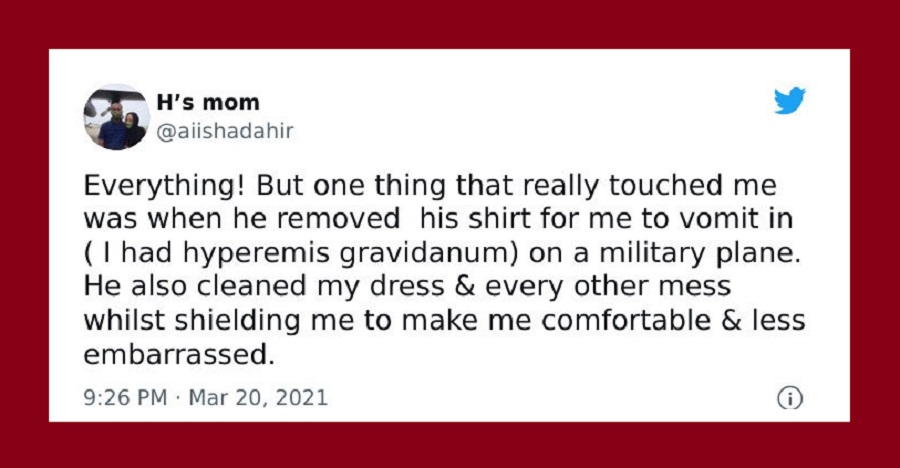Open the tweet info circle icon

(x=790, y=398)
